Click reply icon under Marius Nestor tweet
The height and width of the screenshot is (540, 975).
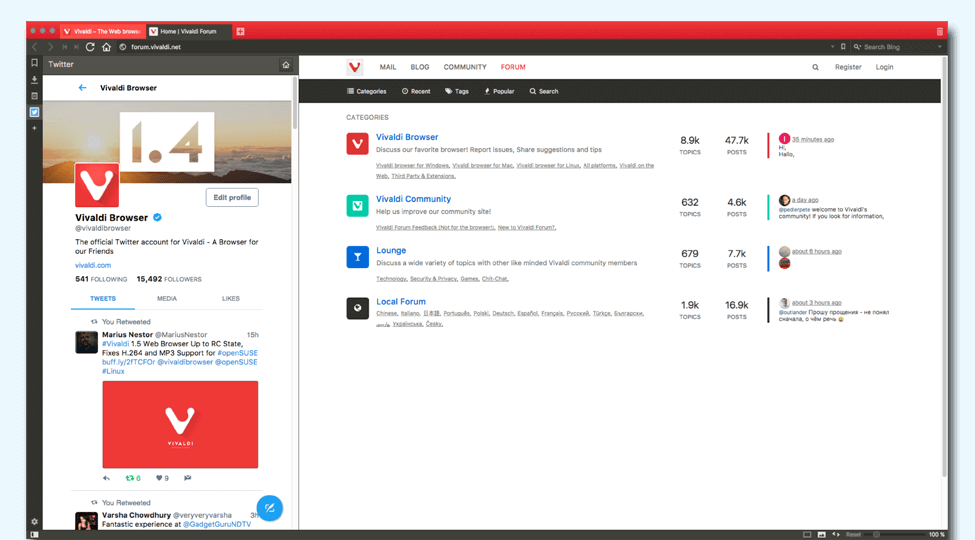pos(106,478)
